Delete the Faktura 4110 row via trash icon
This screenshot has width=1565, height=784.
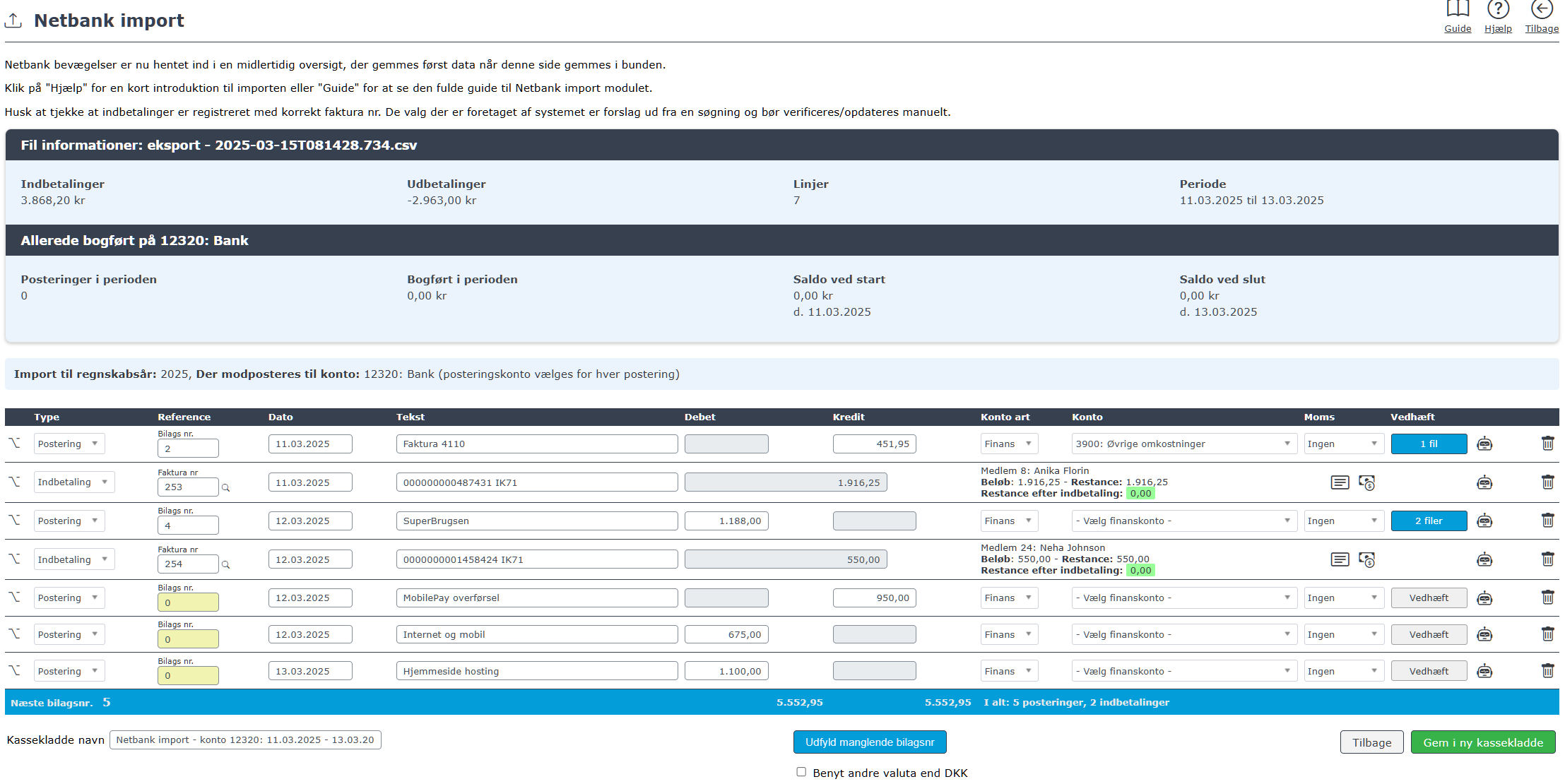1548,444
